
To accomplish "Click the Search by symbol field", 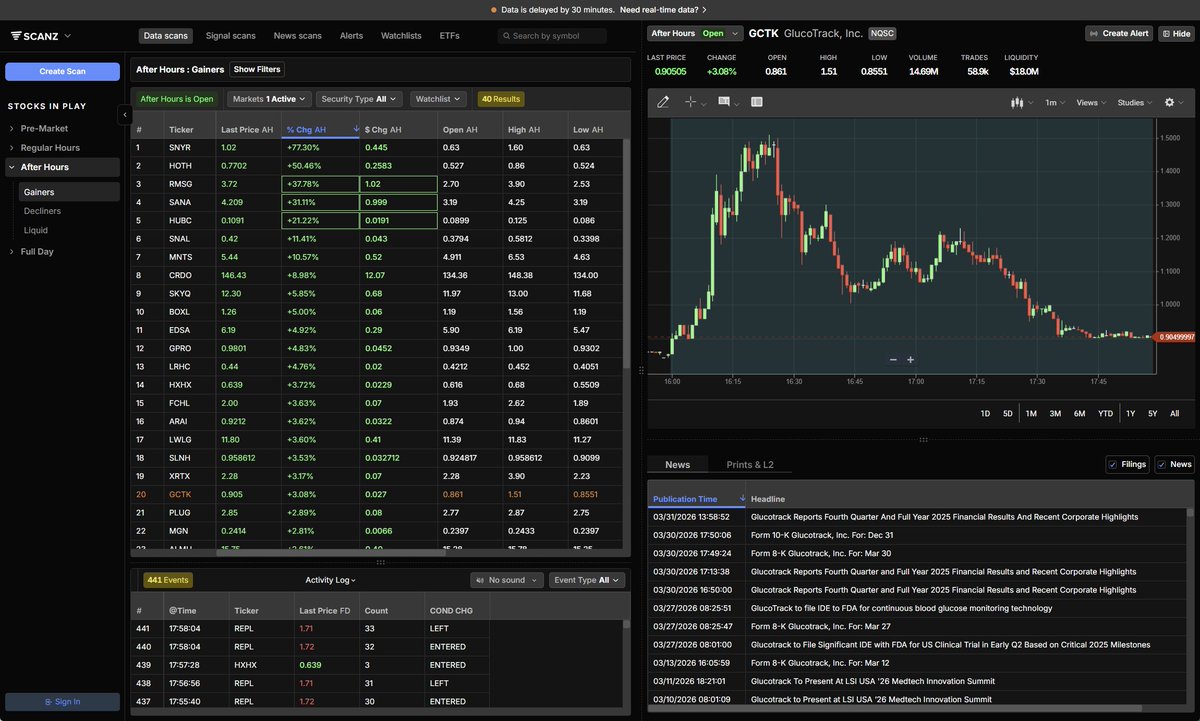I will click(552, 36).
